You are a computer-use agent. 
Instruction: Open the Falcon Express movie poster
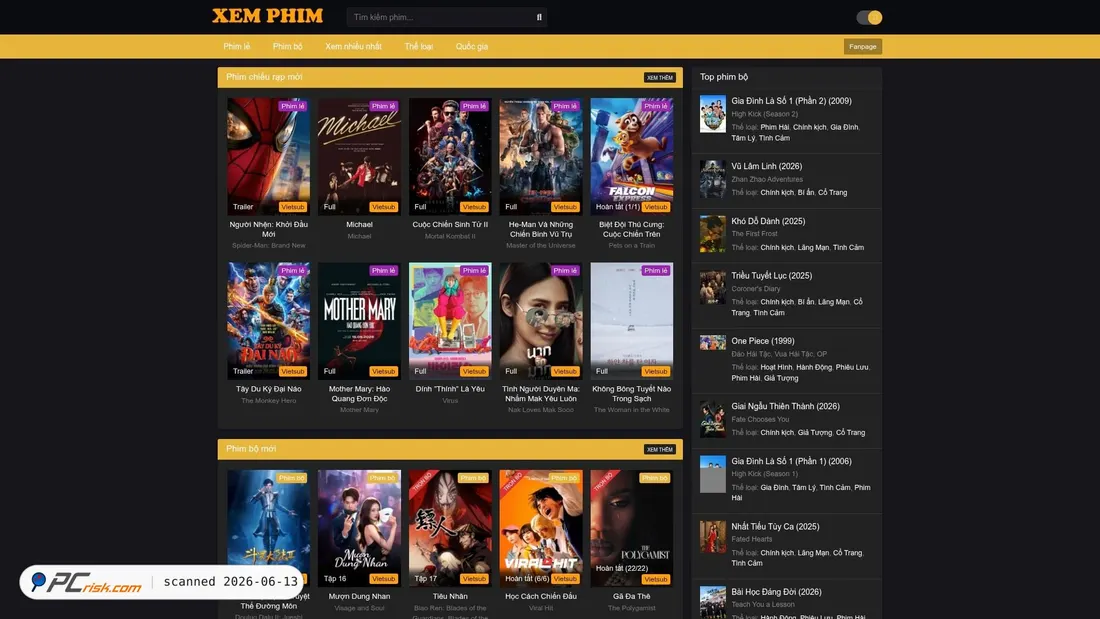point(631,156)
